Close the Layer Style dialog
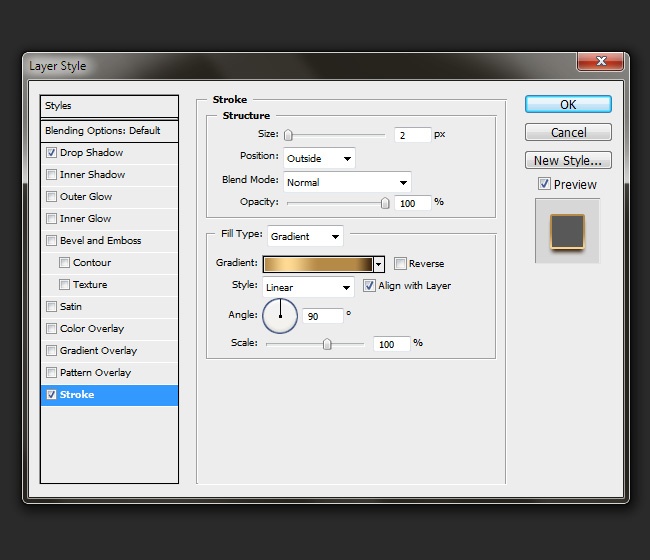The image size is (650, 560). 600,61
